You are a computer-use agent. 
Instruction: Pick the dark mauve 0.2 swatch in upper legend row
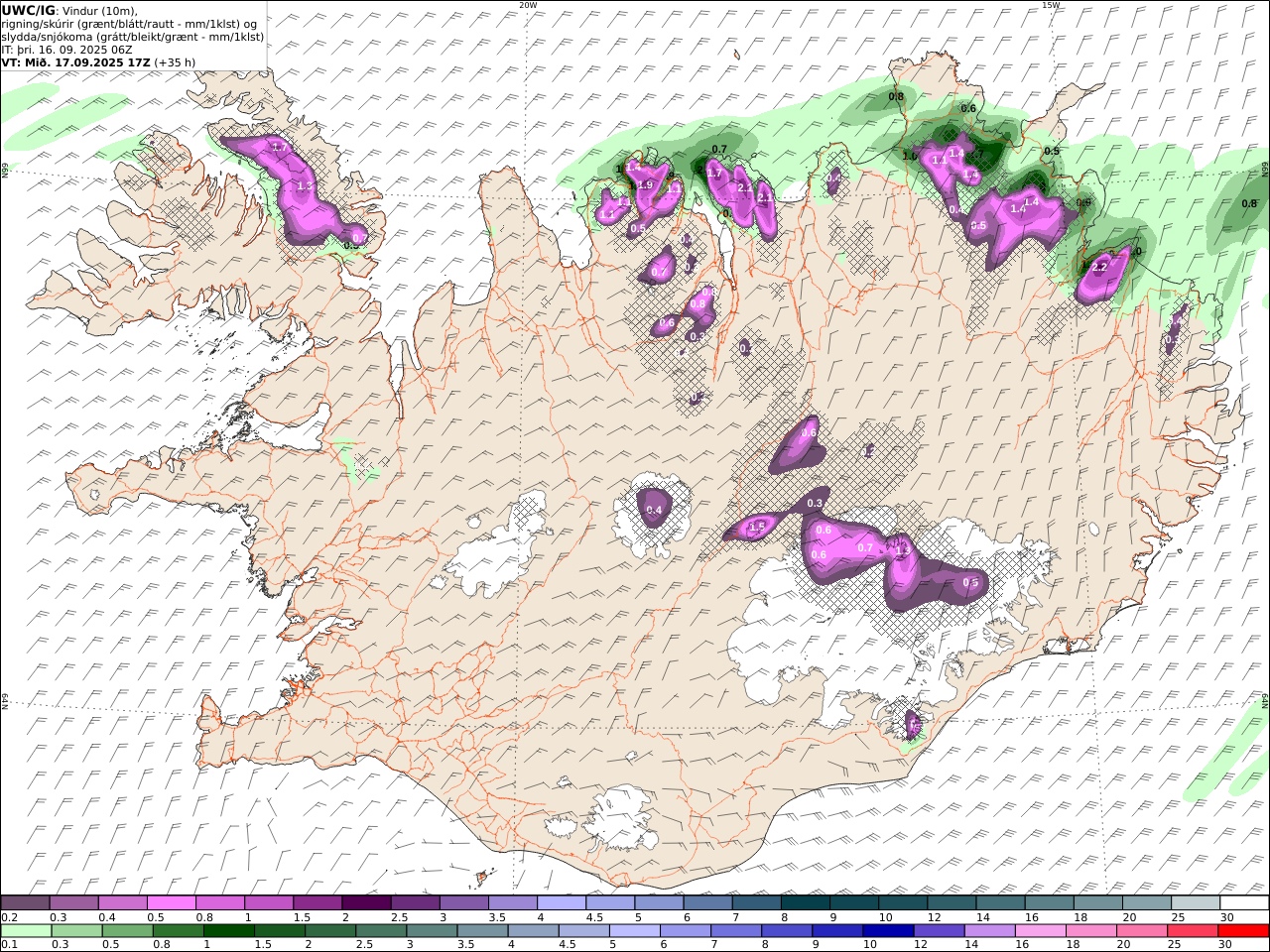point(25,903)
